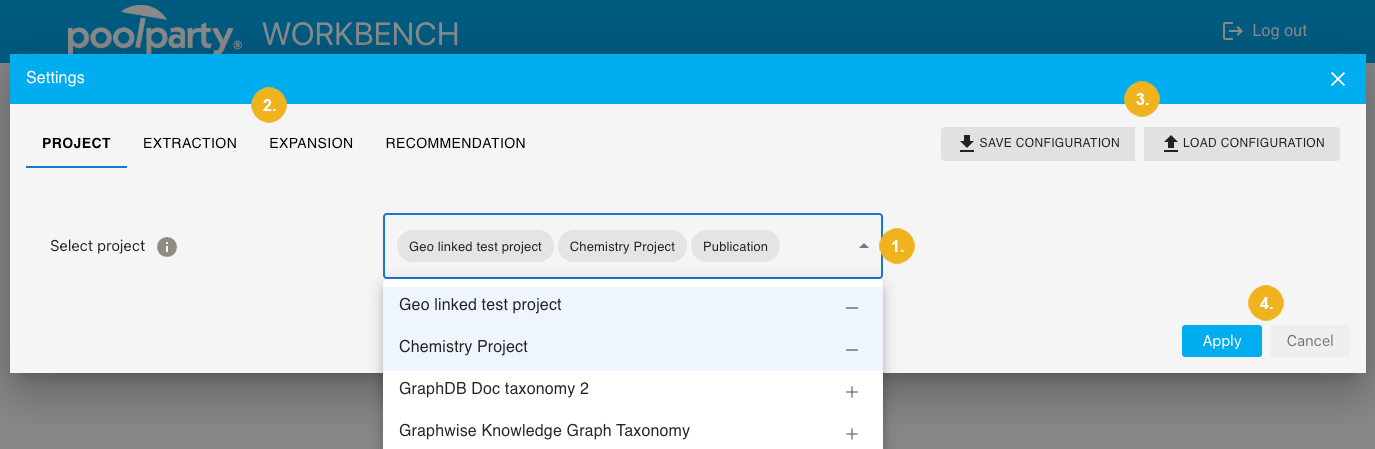Screen dimensions: 1375x449
Task: Apply the settings changes
Action: pyautogui.click(x=1221, y=341)
